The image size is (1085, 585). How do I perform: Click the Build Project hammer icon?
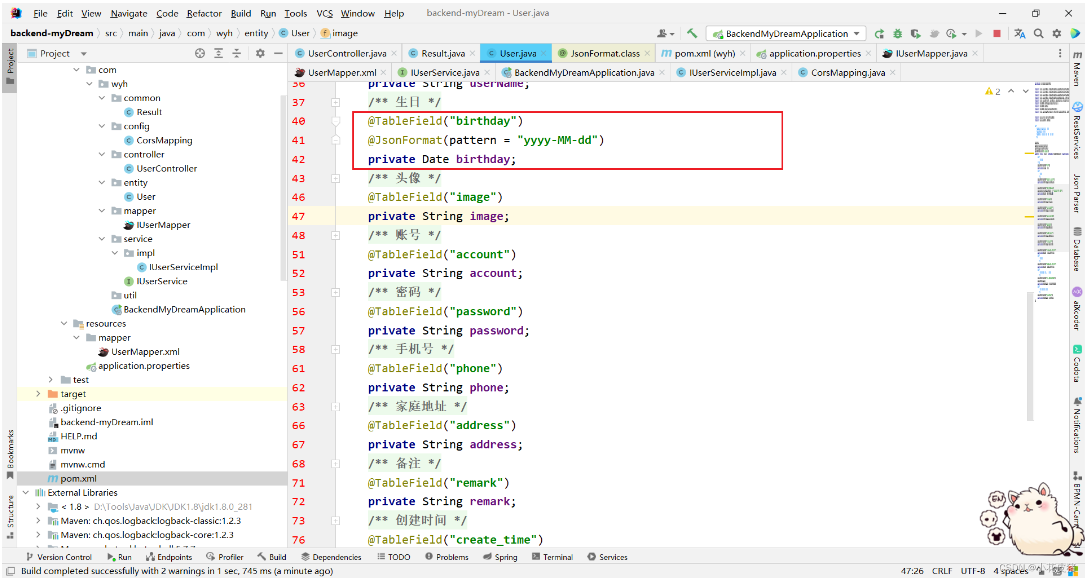click(x=691, y=33)
